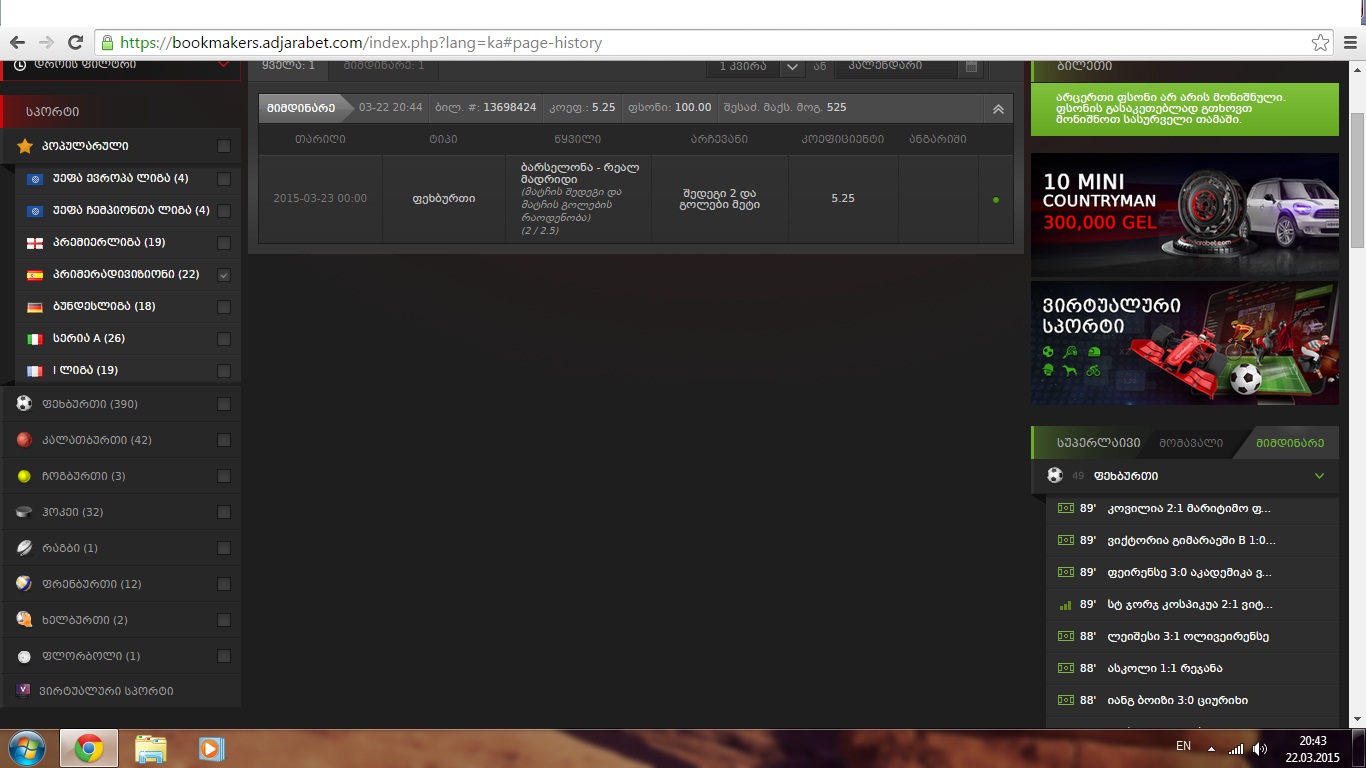Check the ჰოკეი (32) checkbox
Image resolution: width=1366 pixels, height=768 pixels.
224,512
